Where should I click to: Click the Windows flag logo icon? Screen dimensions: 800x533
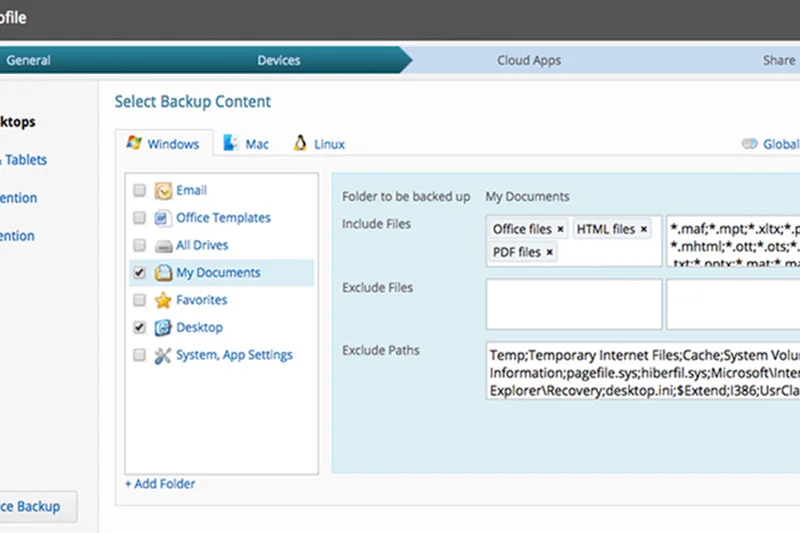(x=134, y=143)
